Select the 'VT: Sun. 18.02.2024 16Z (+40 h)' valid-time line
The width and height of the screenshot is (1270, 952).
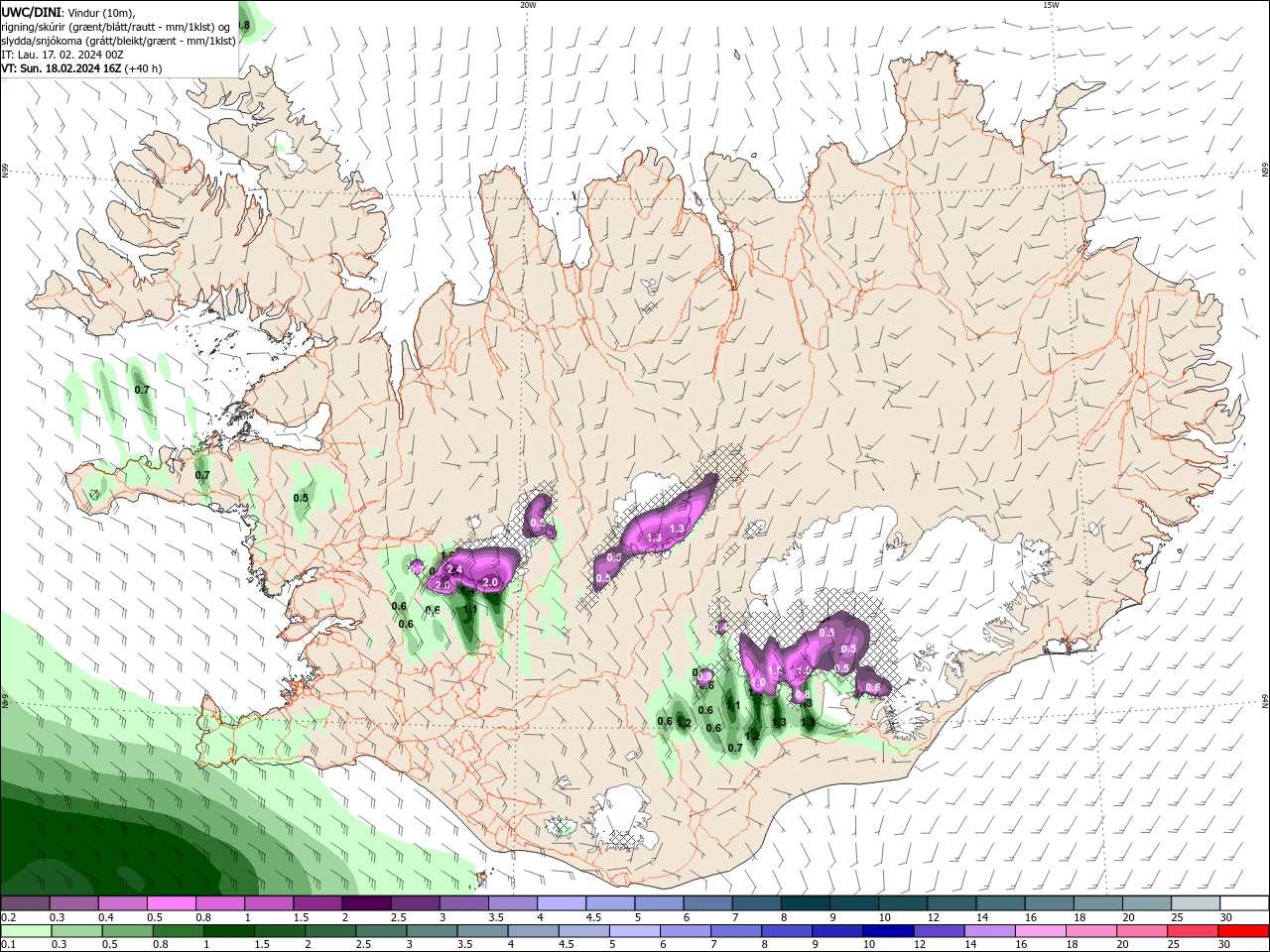click(81, 68)
